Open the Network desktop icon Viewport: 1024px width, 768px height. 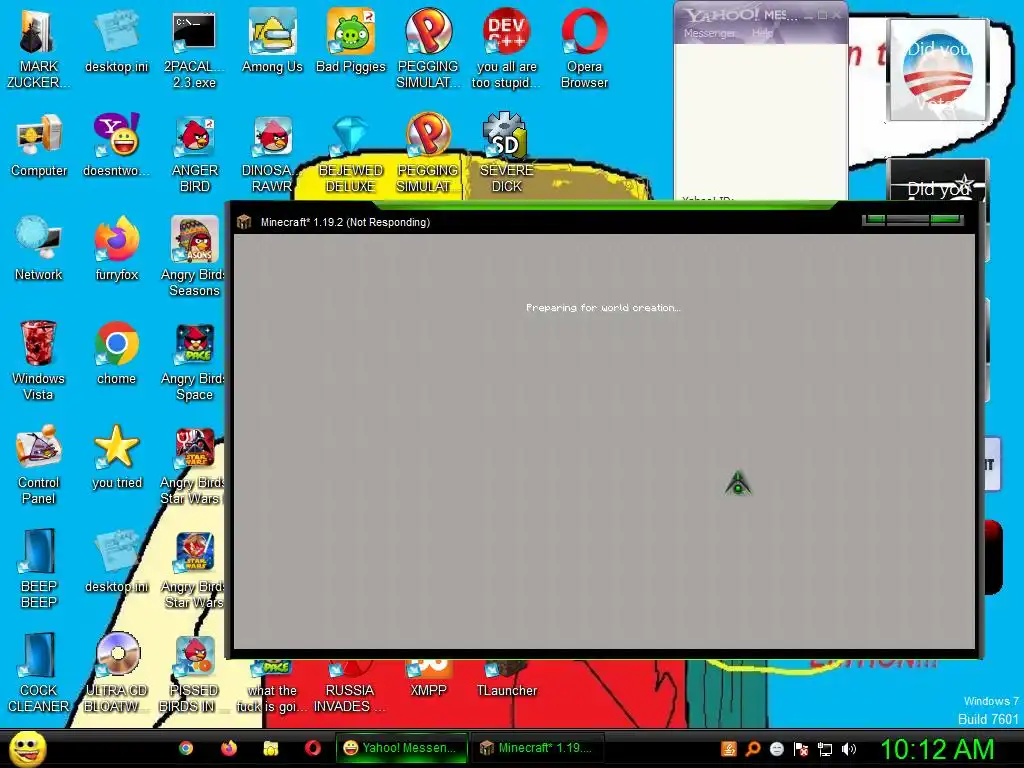[39, 249]
